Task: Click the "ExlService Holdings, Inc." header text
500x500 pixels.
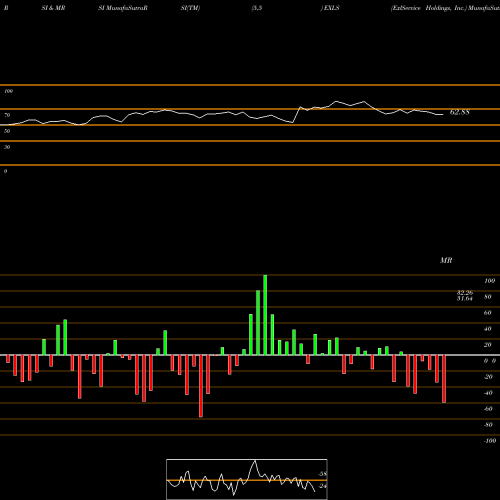Action: pos(429,8)
